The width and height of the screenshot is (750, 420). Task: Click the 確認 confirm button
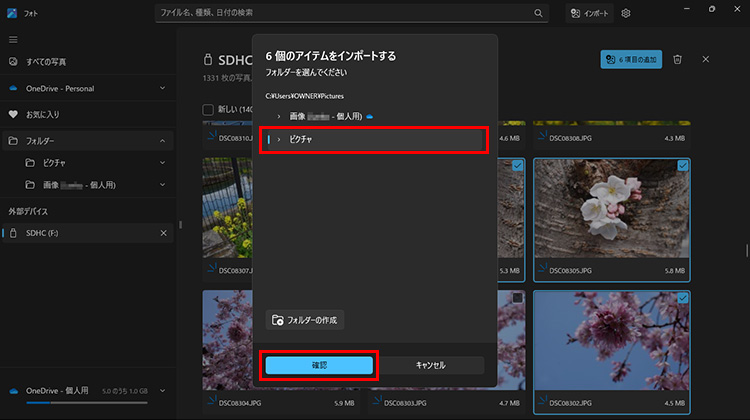(x=319, y=365)
